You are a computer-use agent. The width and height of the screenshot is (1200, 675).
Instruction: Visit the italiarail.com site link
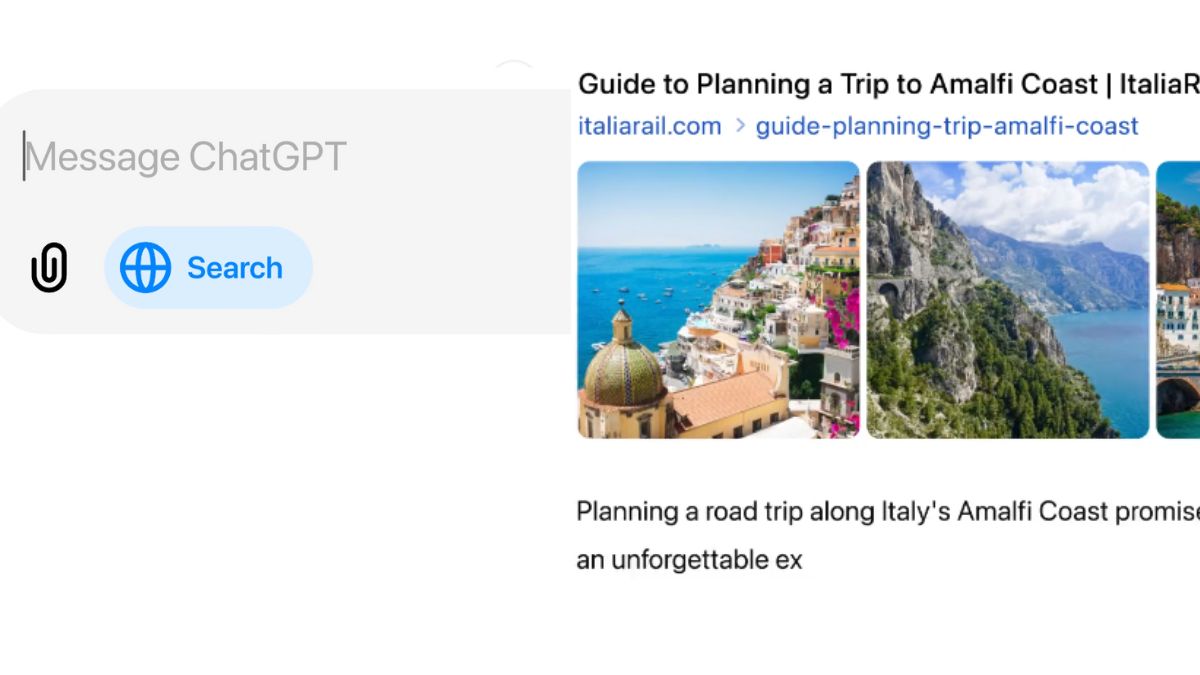pos(649,126)
